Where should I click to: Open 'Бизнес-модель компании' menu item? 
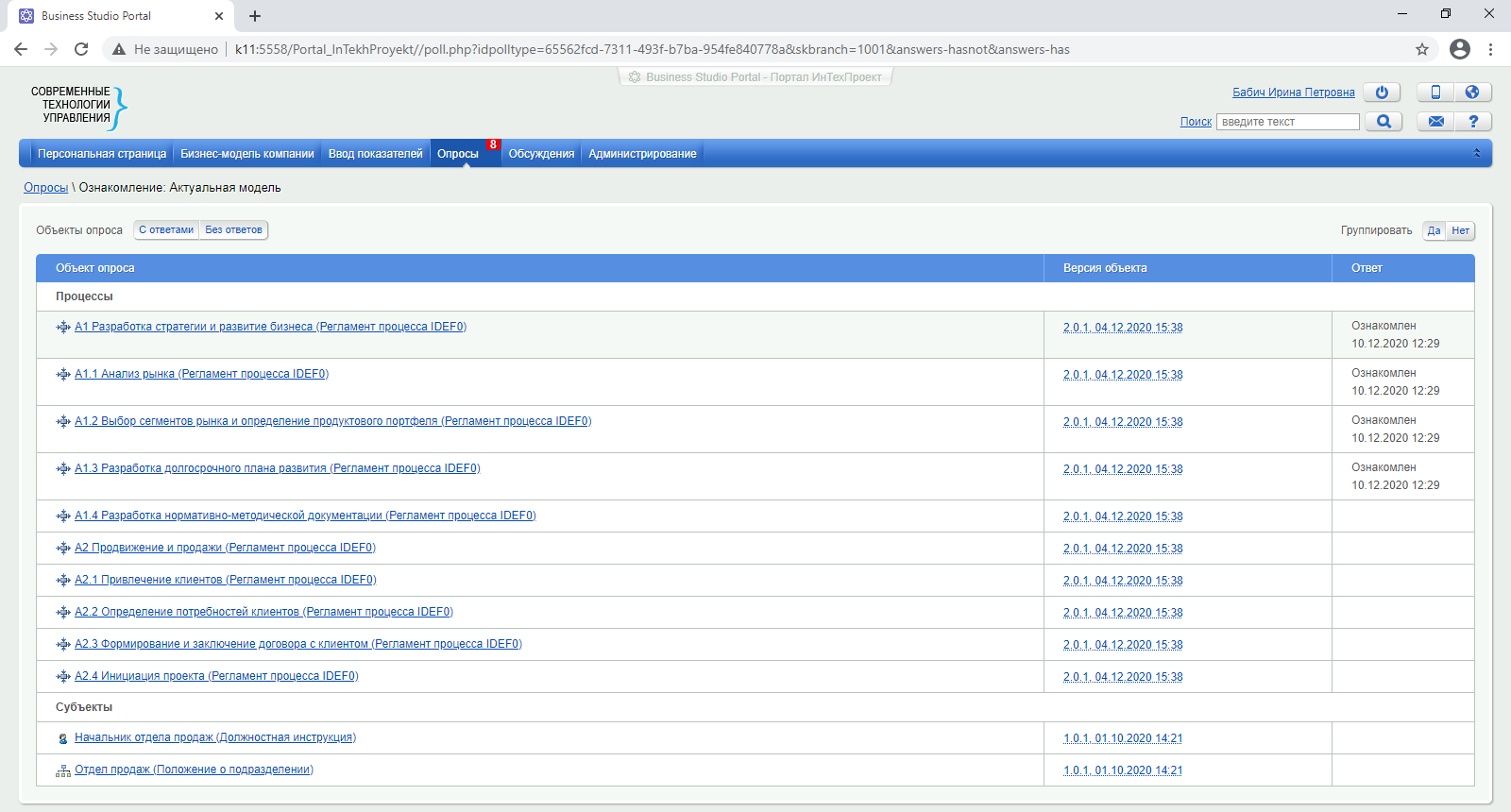247,154
